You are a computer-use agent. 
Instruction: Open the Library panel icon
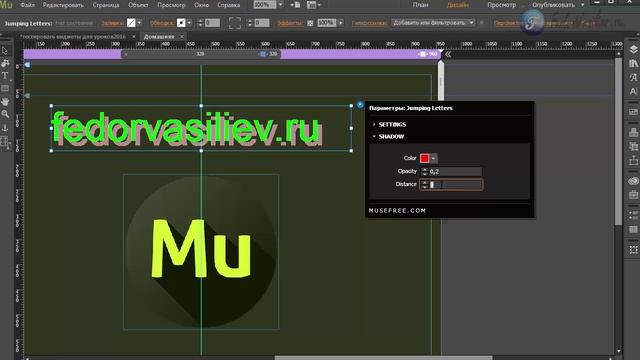(633, 63)
